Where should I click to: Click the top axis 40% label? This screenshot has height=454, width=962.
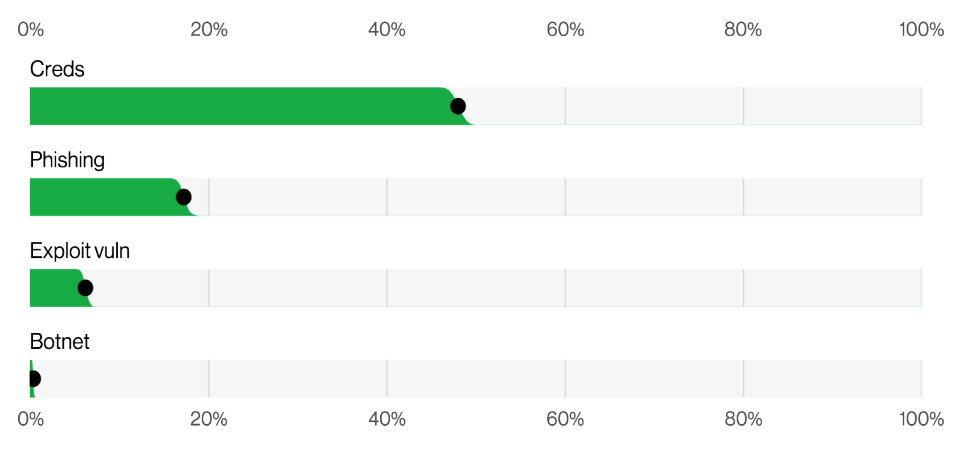[387, 29]
